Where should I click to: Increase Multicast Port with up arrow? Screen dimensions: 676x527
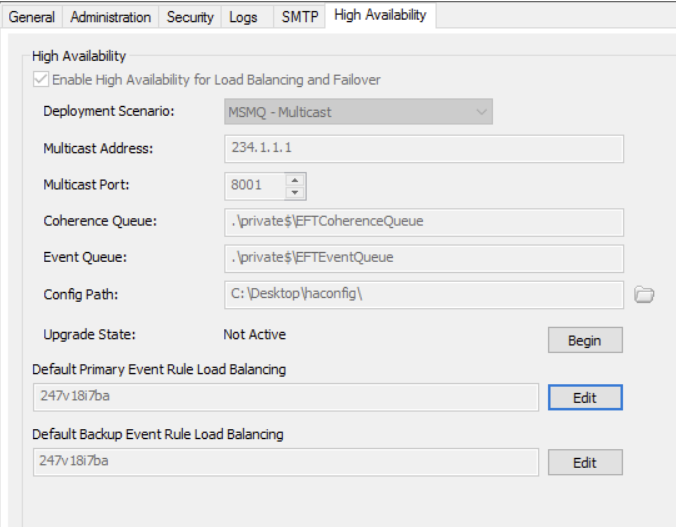pos(295,180)
